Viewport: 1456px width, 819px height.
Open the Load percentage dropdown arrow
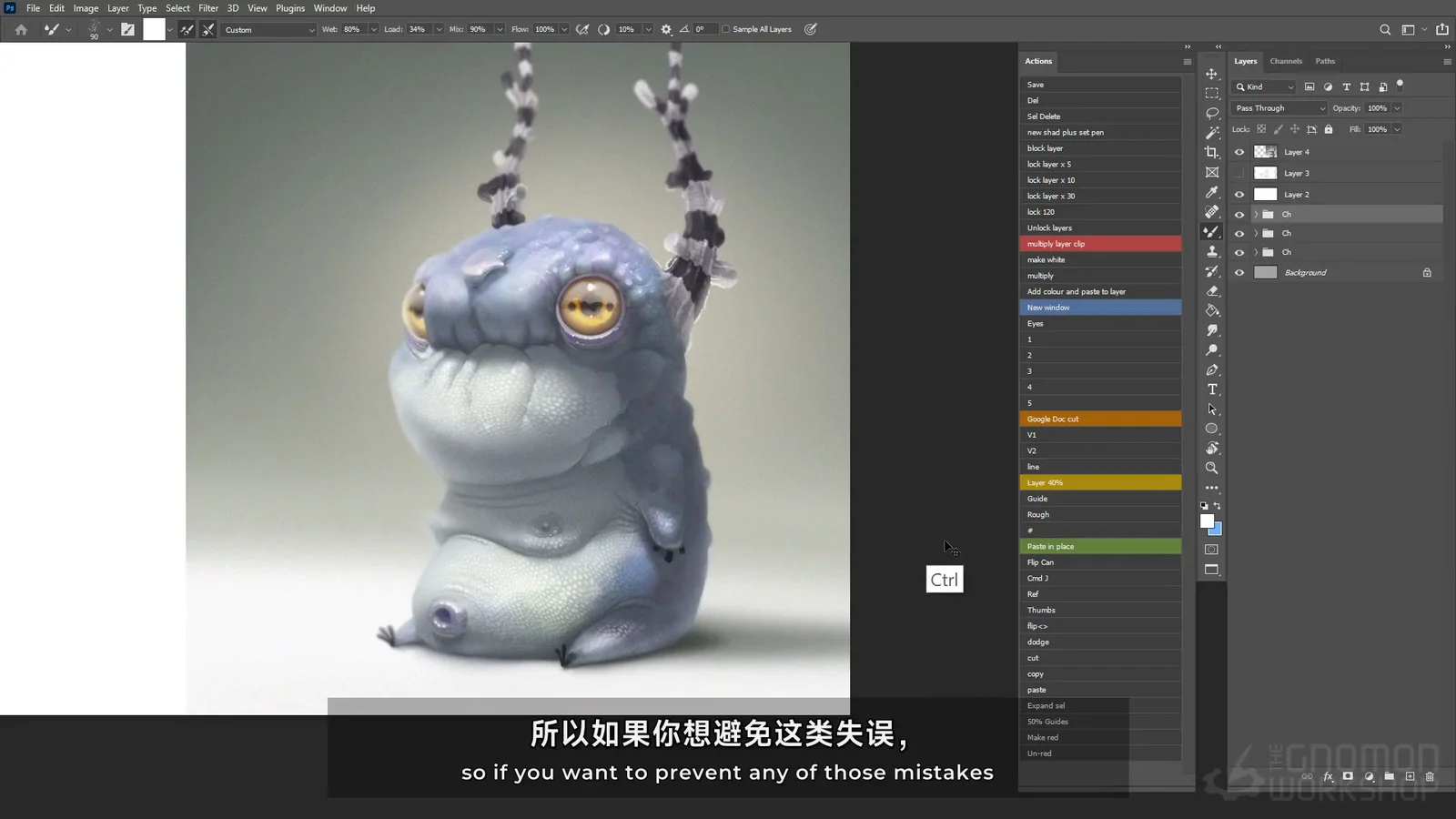point(439,29)
